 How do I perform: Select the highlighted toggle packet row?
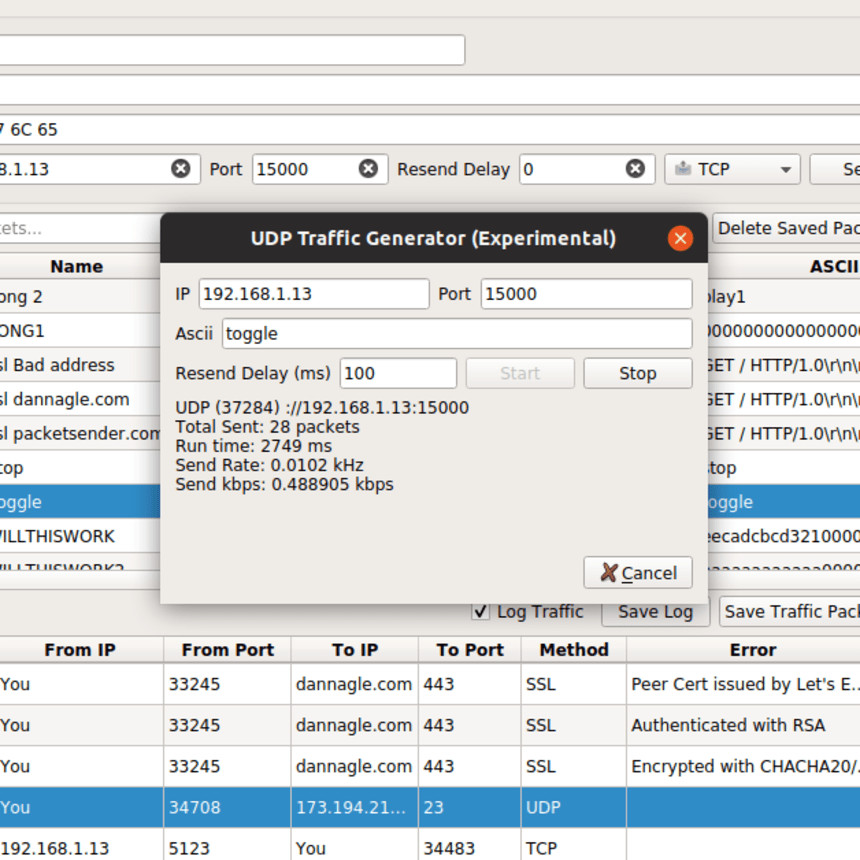tap(80, 502)
